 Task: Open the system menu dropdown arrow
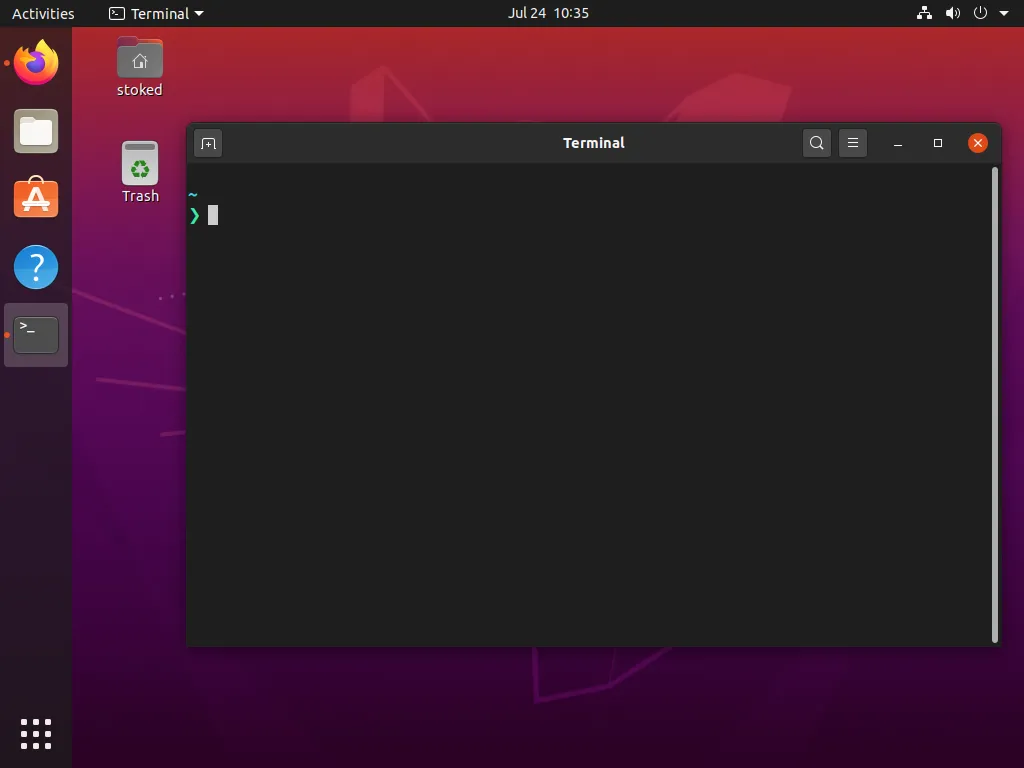click(x=1004, y=13)
